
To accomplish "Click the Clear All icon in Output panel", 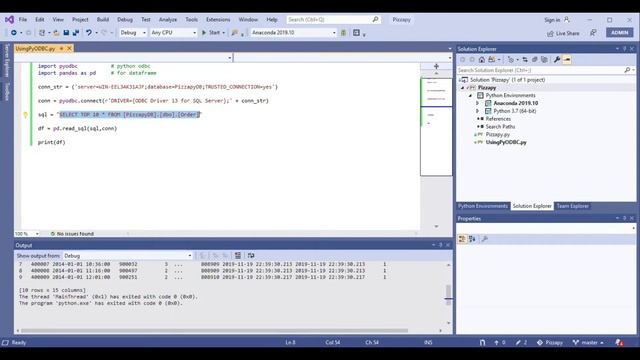I will 238,256.
